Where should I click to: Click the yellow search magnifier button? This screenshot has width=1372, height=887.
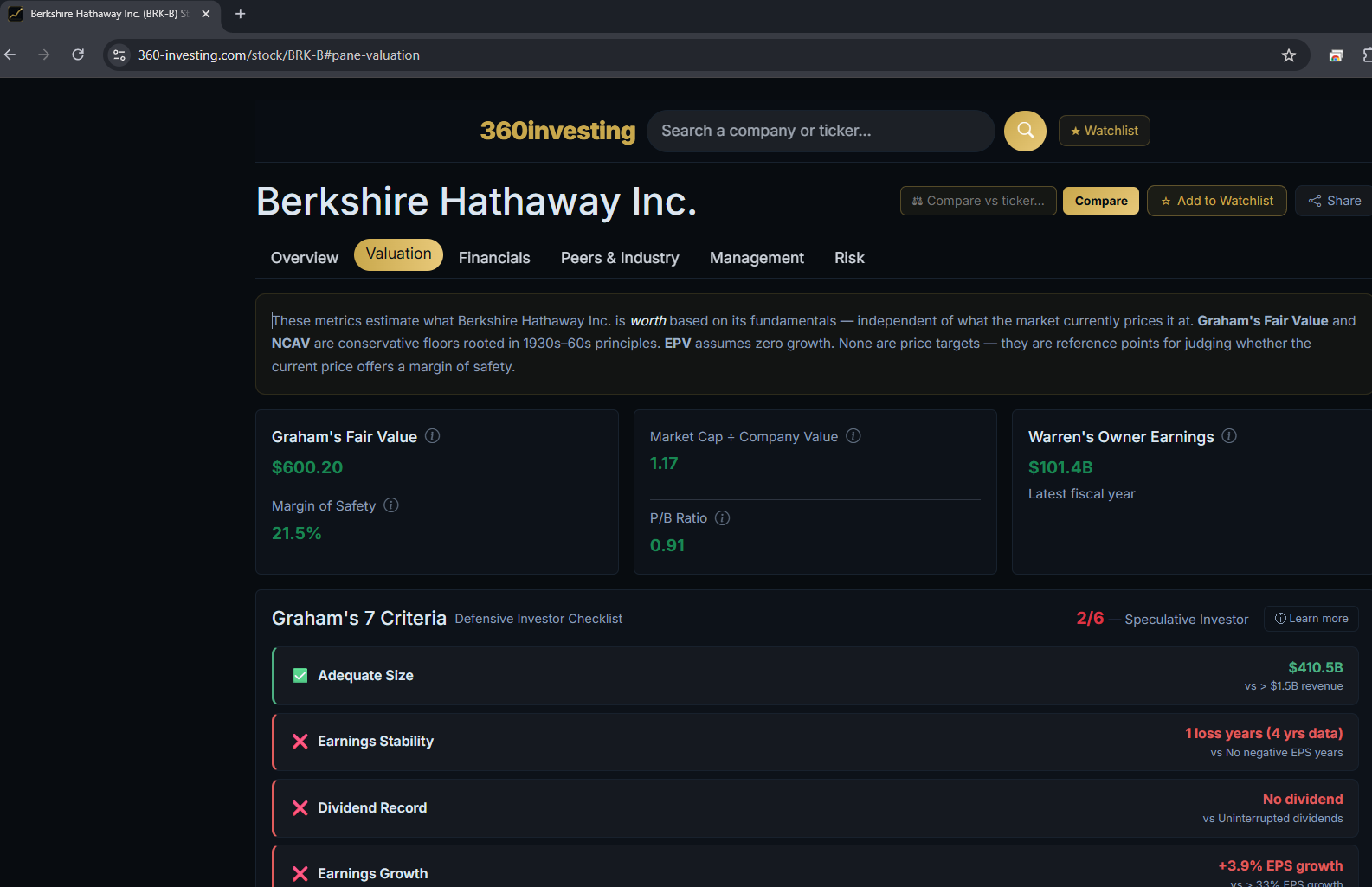click(x=1025, y=131)
